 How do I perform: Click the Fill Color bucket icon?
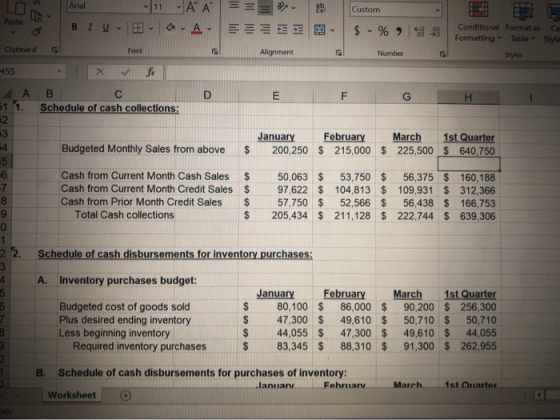(x=171, y=28)
